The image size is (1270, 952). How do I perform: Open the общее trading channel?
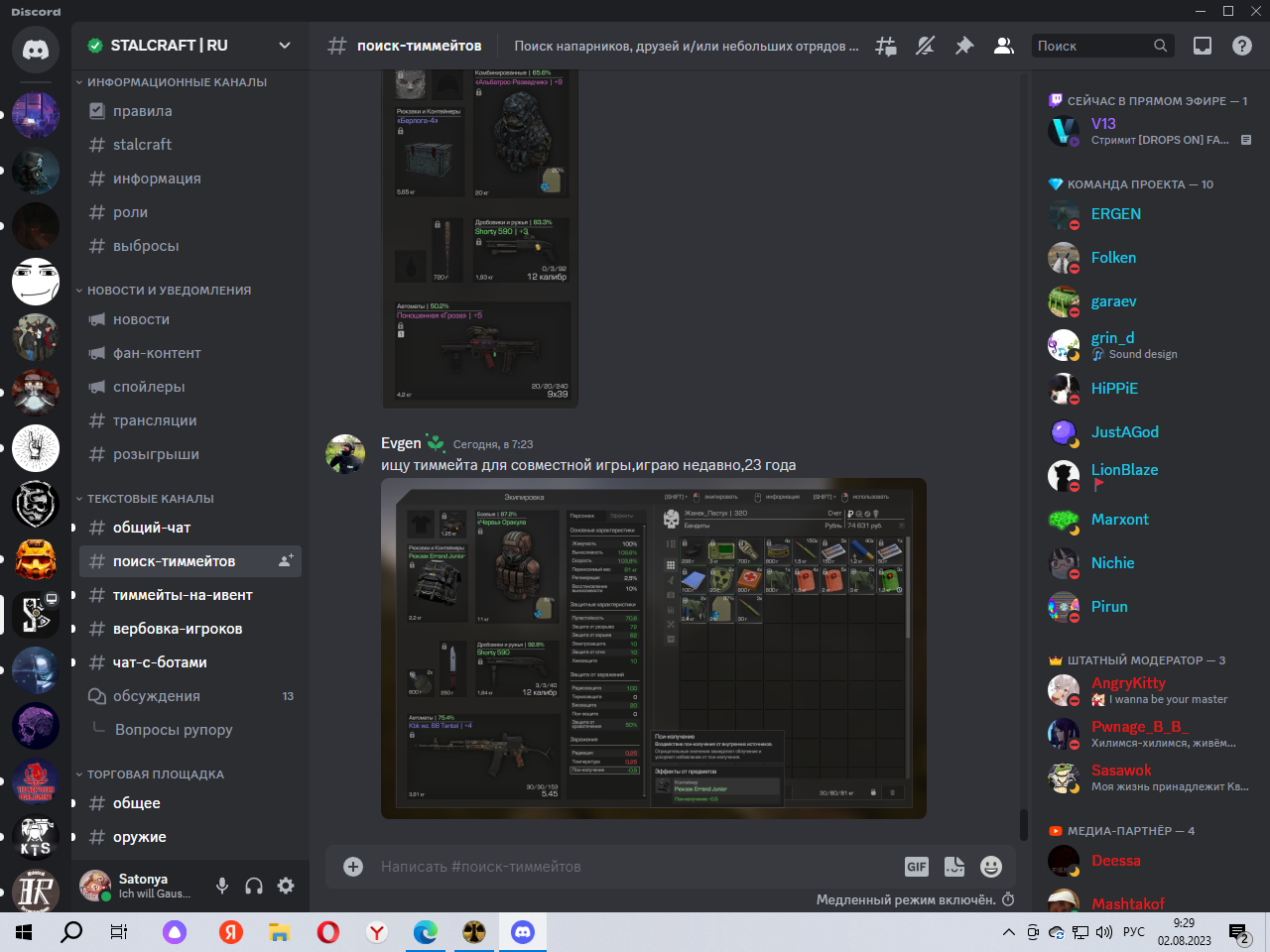190,803
